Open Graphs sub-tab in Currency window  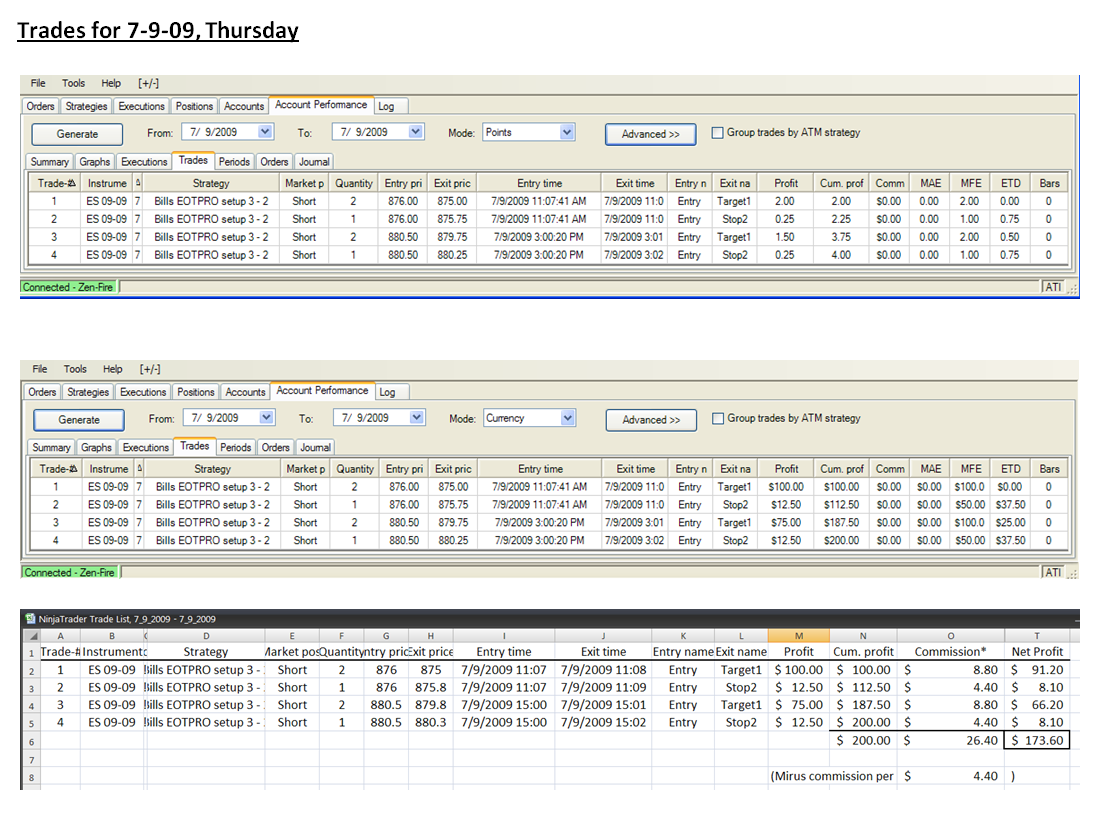click(x=96, y=448)
